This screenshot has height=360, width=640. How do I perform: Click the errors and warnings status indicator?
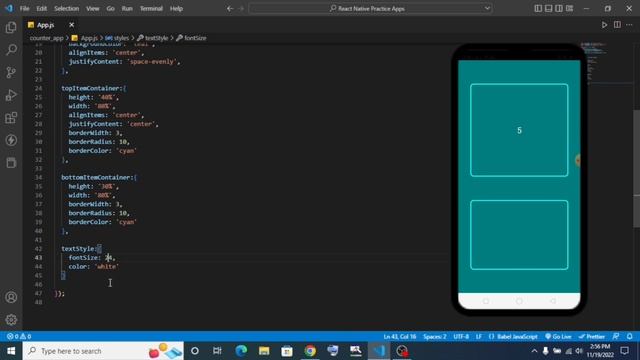tap(19, 337)
